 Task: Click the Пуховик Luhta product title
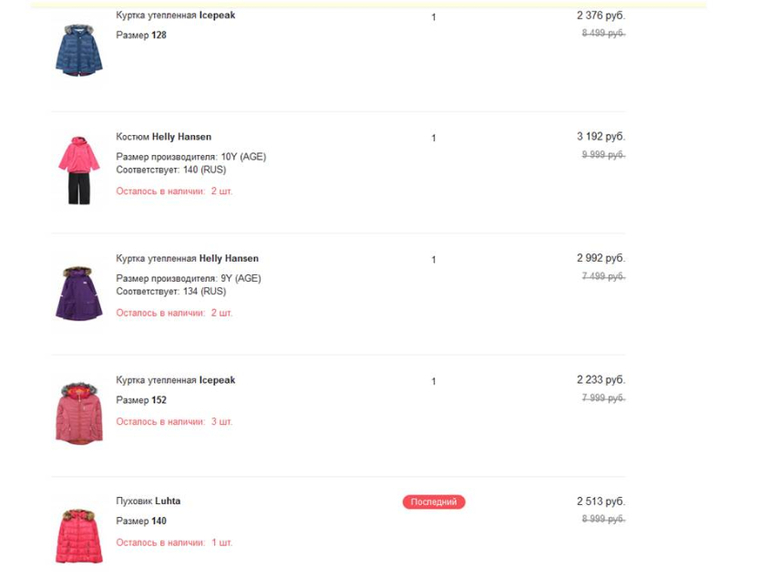pyautogui.click(x=148, y=501)
